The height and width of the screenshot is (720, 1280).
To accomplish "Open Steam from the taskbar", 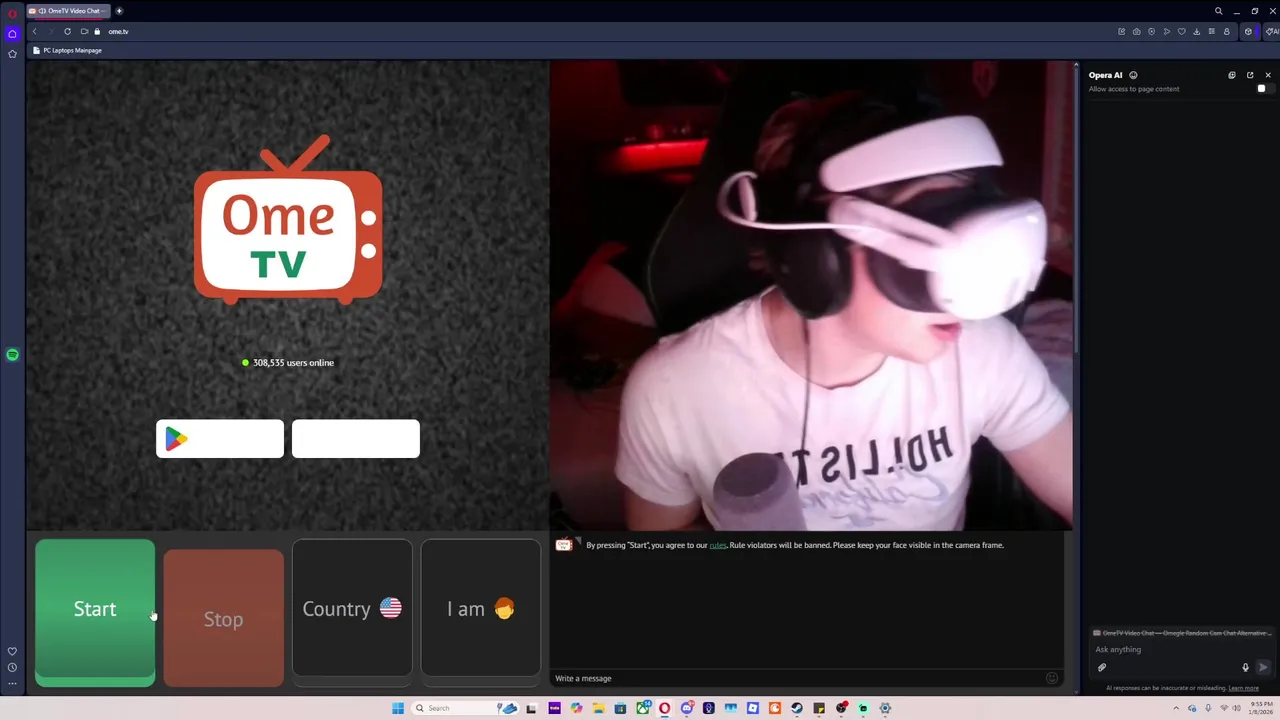I will [797, 708].
